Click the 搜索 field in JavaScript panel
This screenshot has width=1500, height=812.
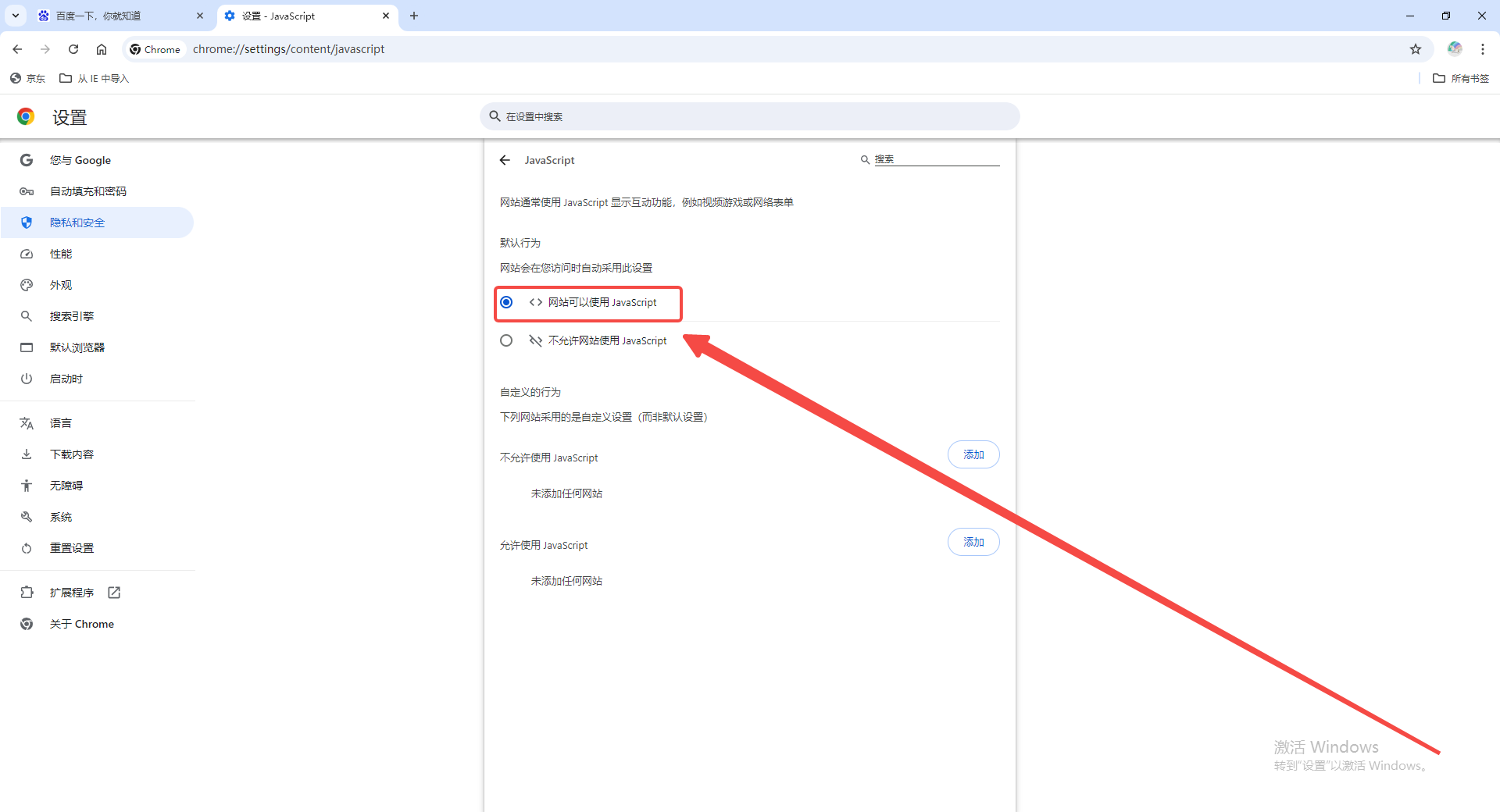click(937, 159)
